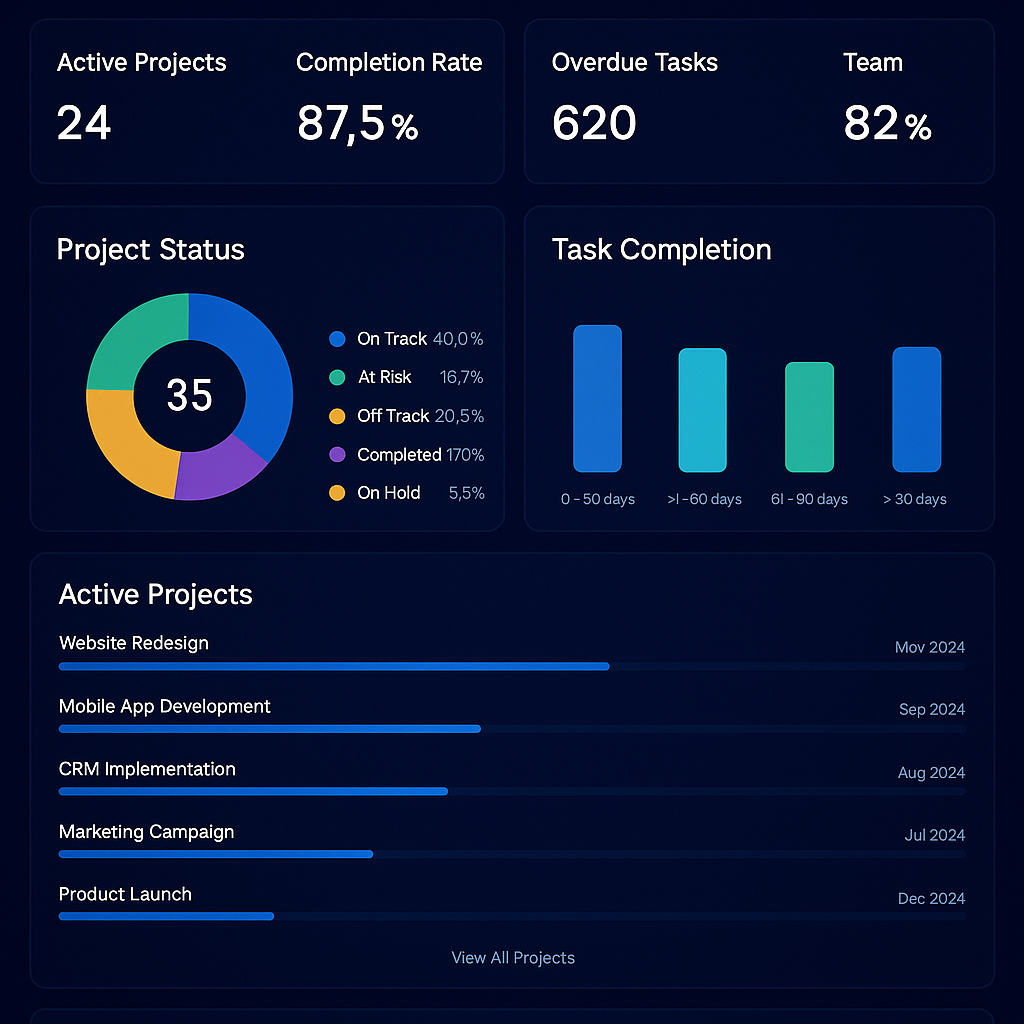Click the bar above 0 – 50 days

click(597, 398)
